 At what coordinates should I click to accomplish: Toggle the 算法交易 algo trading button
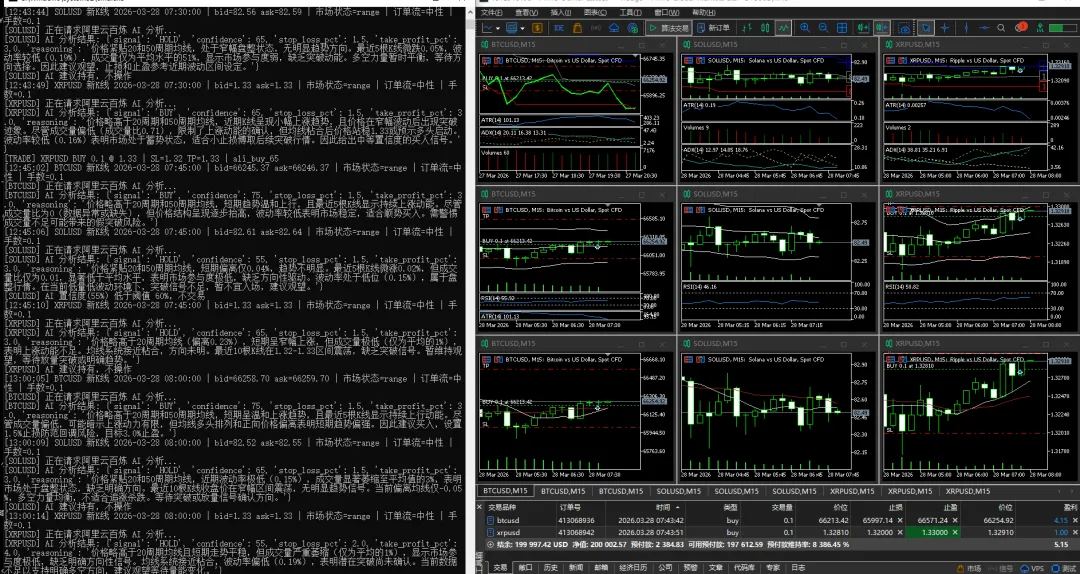click(x=667, y=28)
